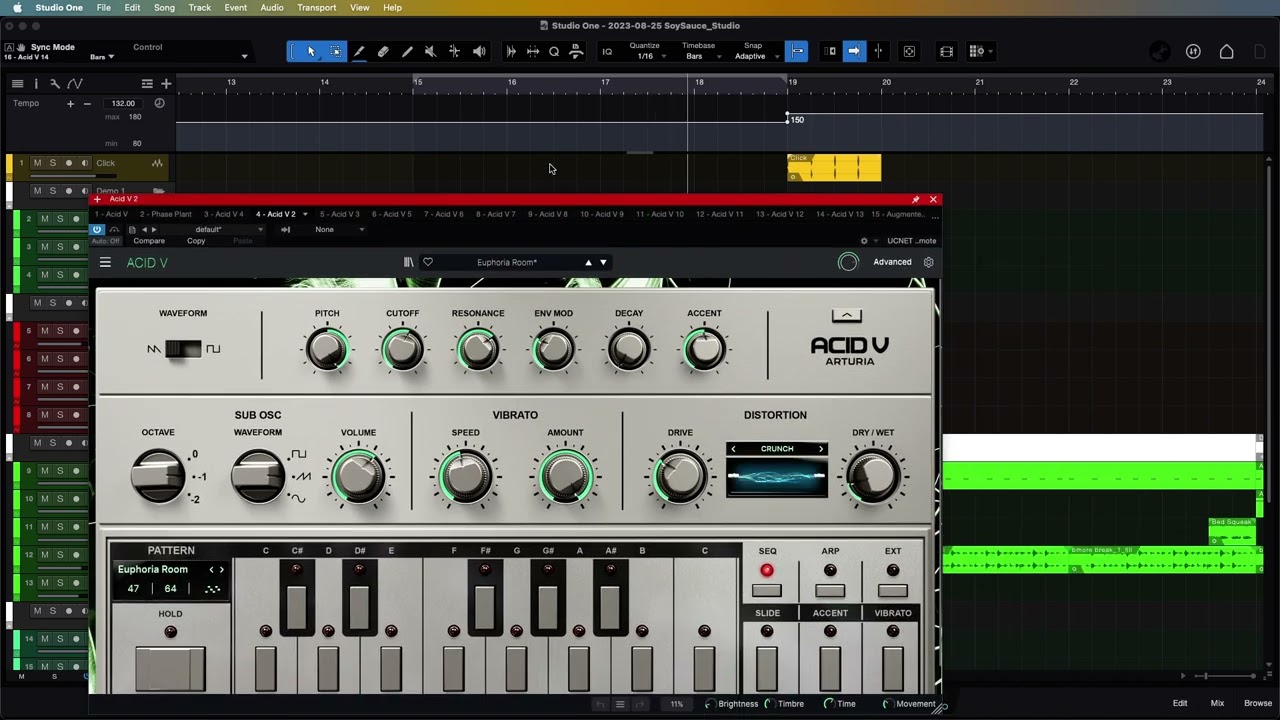1280x720 pixels.
Task: Enable the ARP mode button
Action: (830, 590)
